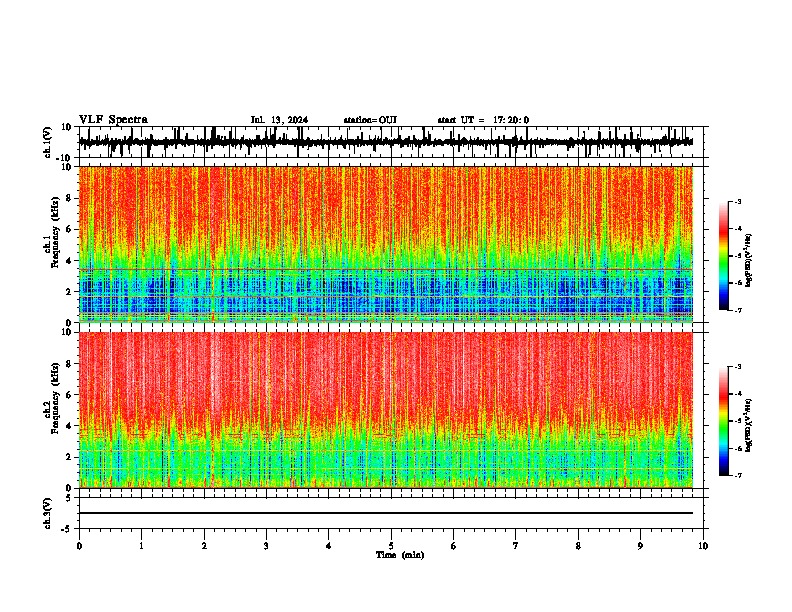Click the ch.2 colorbar log(PSD) label

click(749, 425)
